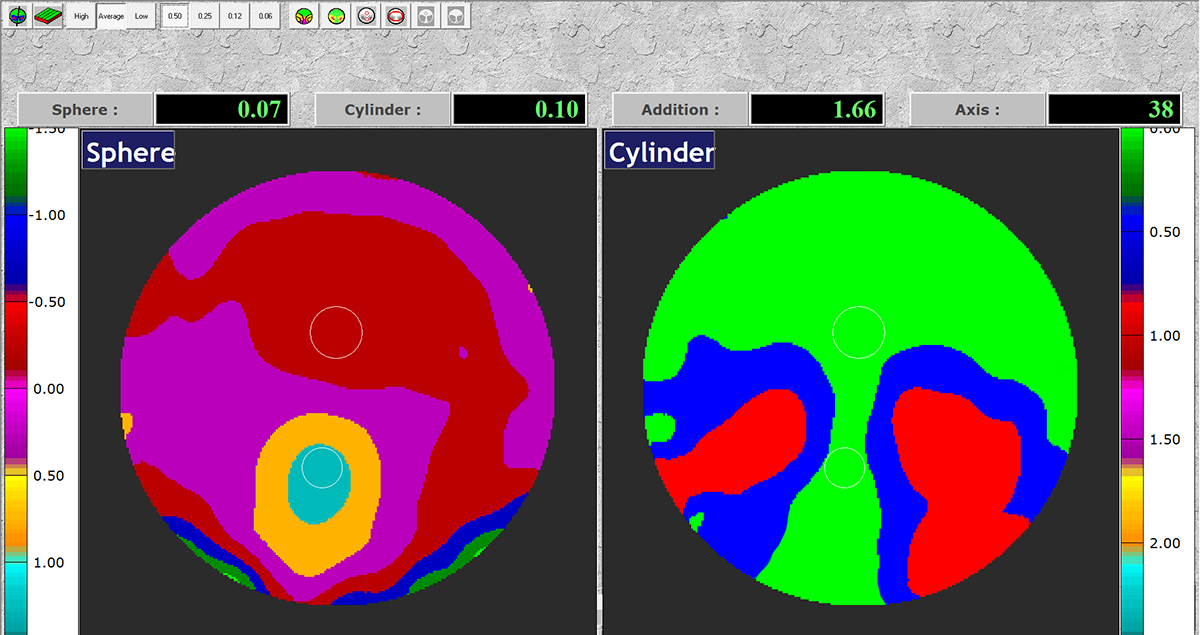Click the last grayed-out lens icon
The width and height of the screenshot is (1200, 635).
(456, 16)
